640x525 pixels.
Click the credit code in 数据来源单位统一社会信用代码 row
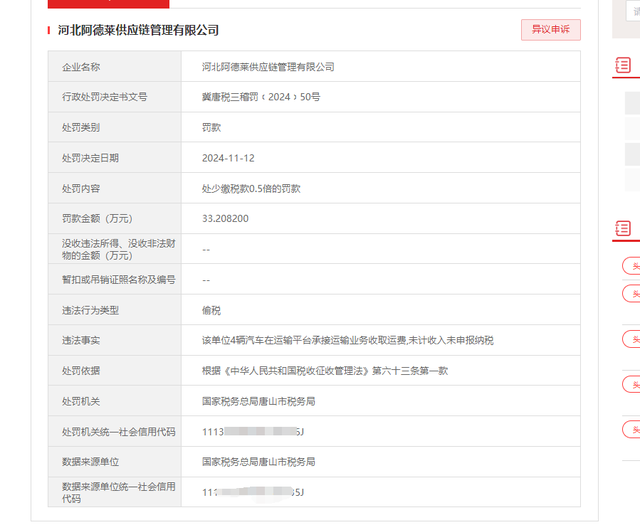(x=253, y=492)
